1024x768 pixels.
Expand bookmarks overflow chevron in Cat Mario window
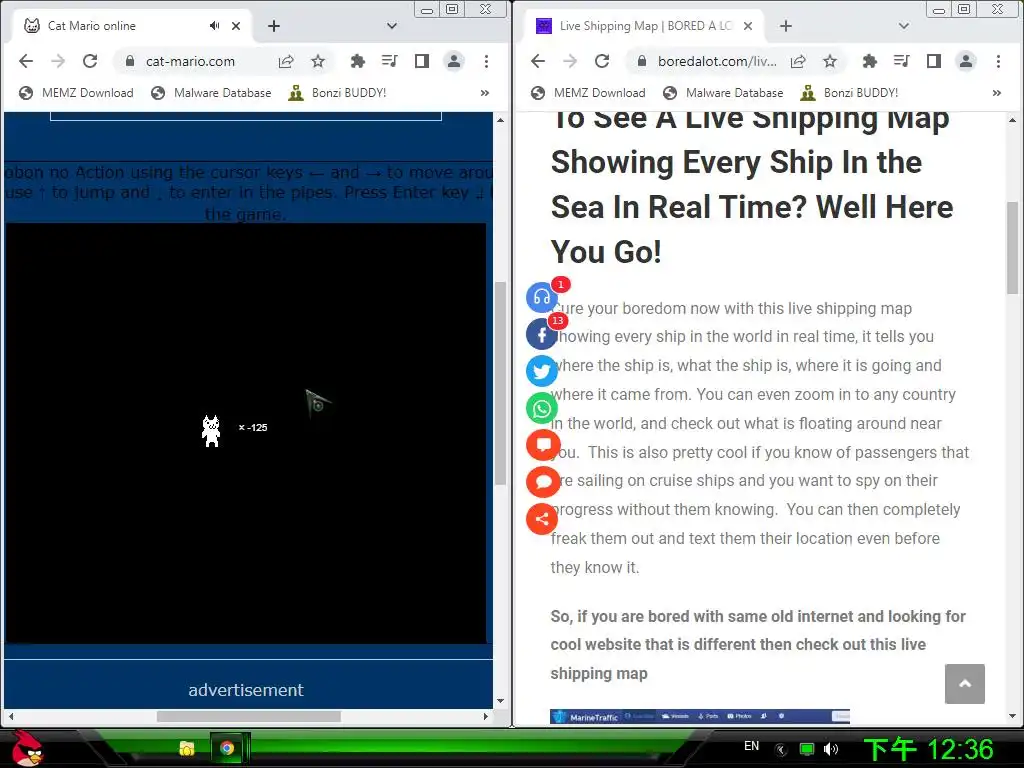(x=485, y=93)
